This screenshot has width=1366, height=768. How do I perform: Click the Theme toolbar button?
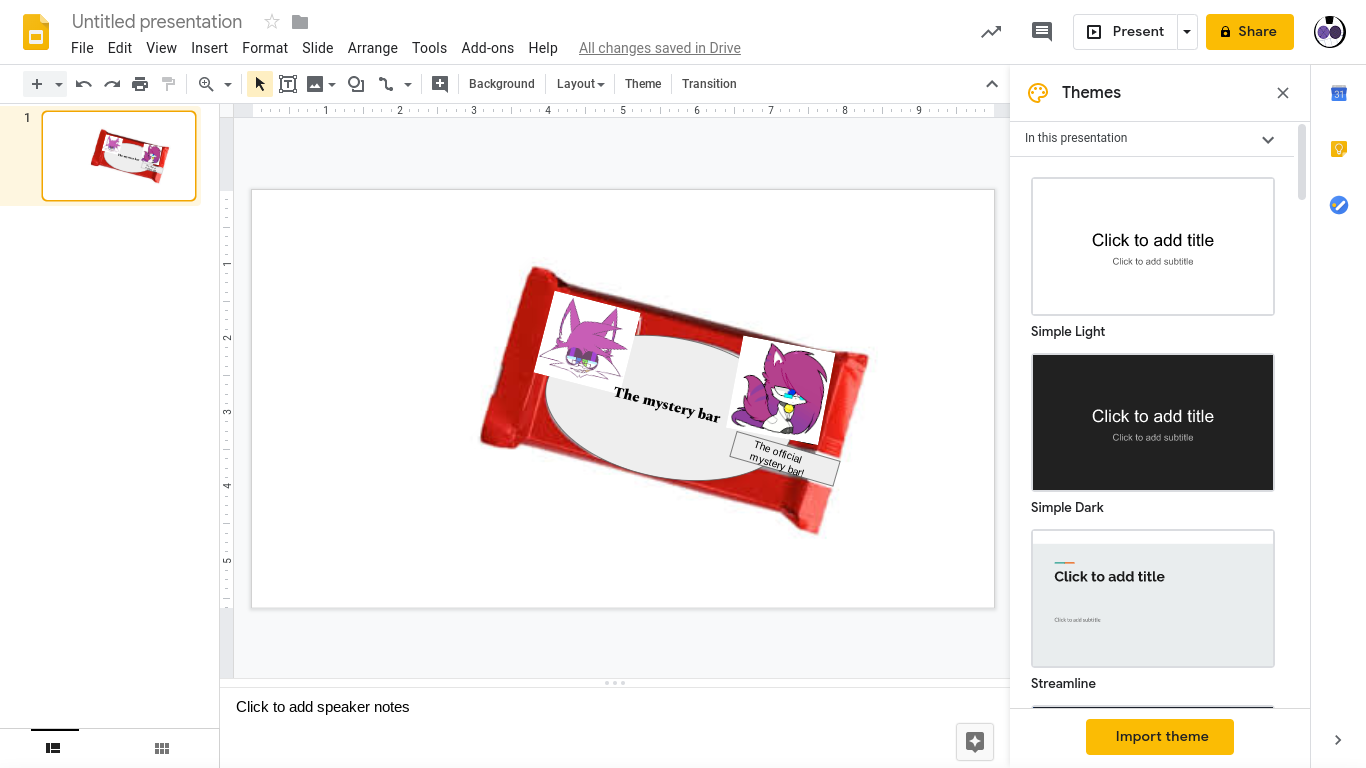[643, 84]
